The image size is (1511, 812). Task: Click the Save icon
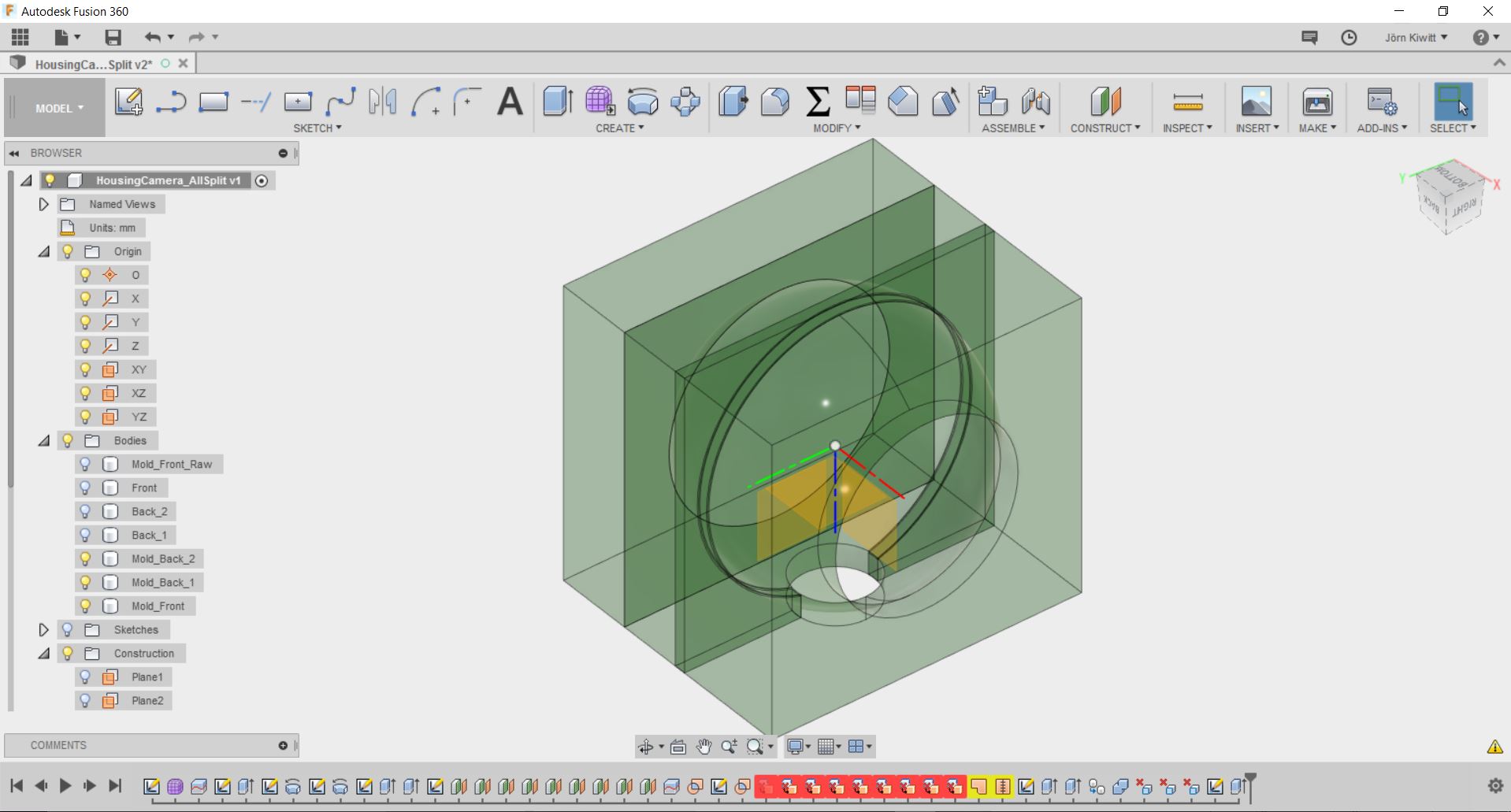[x=113, y=37]
